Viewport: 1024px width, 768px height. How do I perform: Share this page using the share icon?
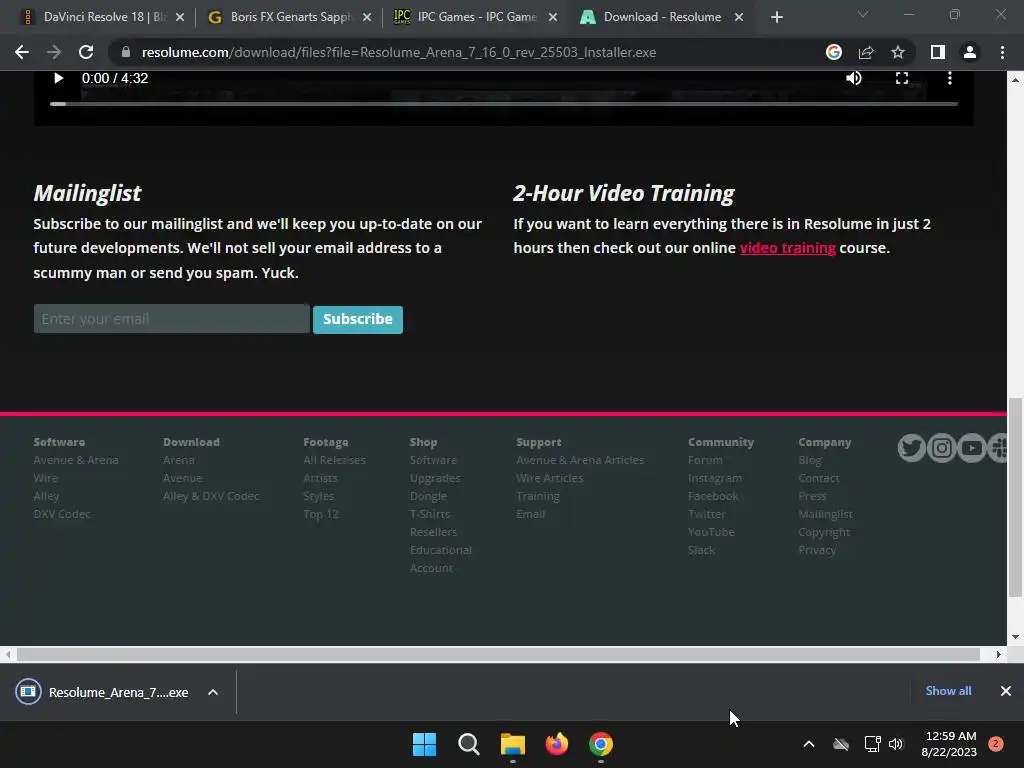(866, 52)
